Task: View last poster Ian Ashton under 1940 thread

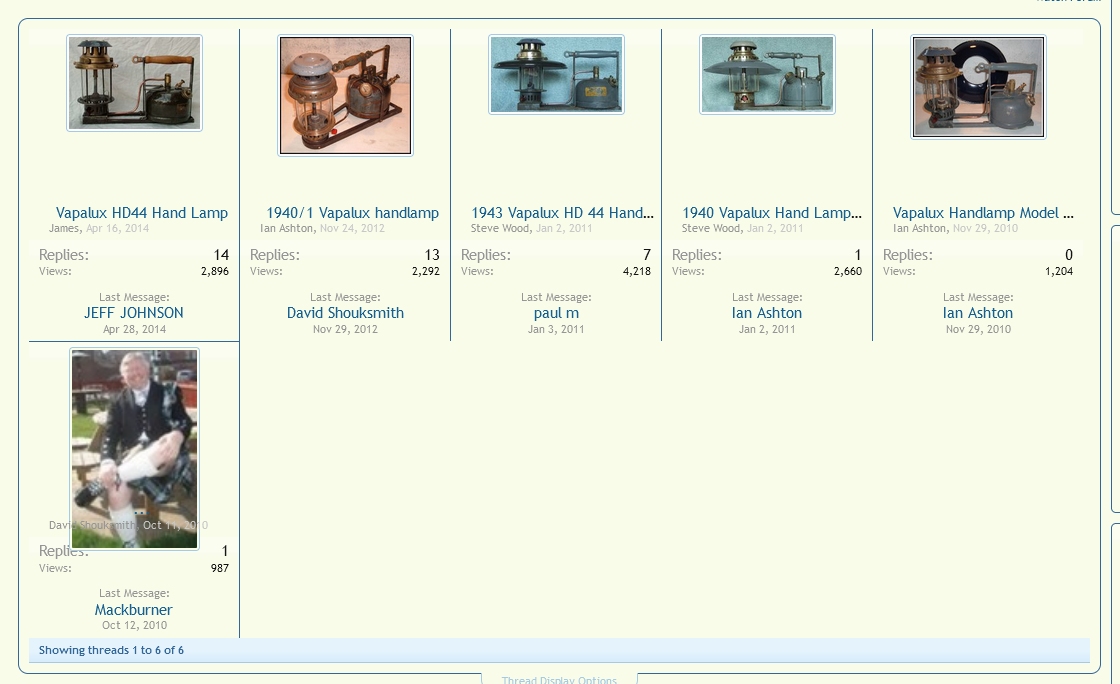Action: [x=766, y=313]
